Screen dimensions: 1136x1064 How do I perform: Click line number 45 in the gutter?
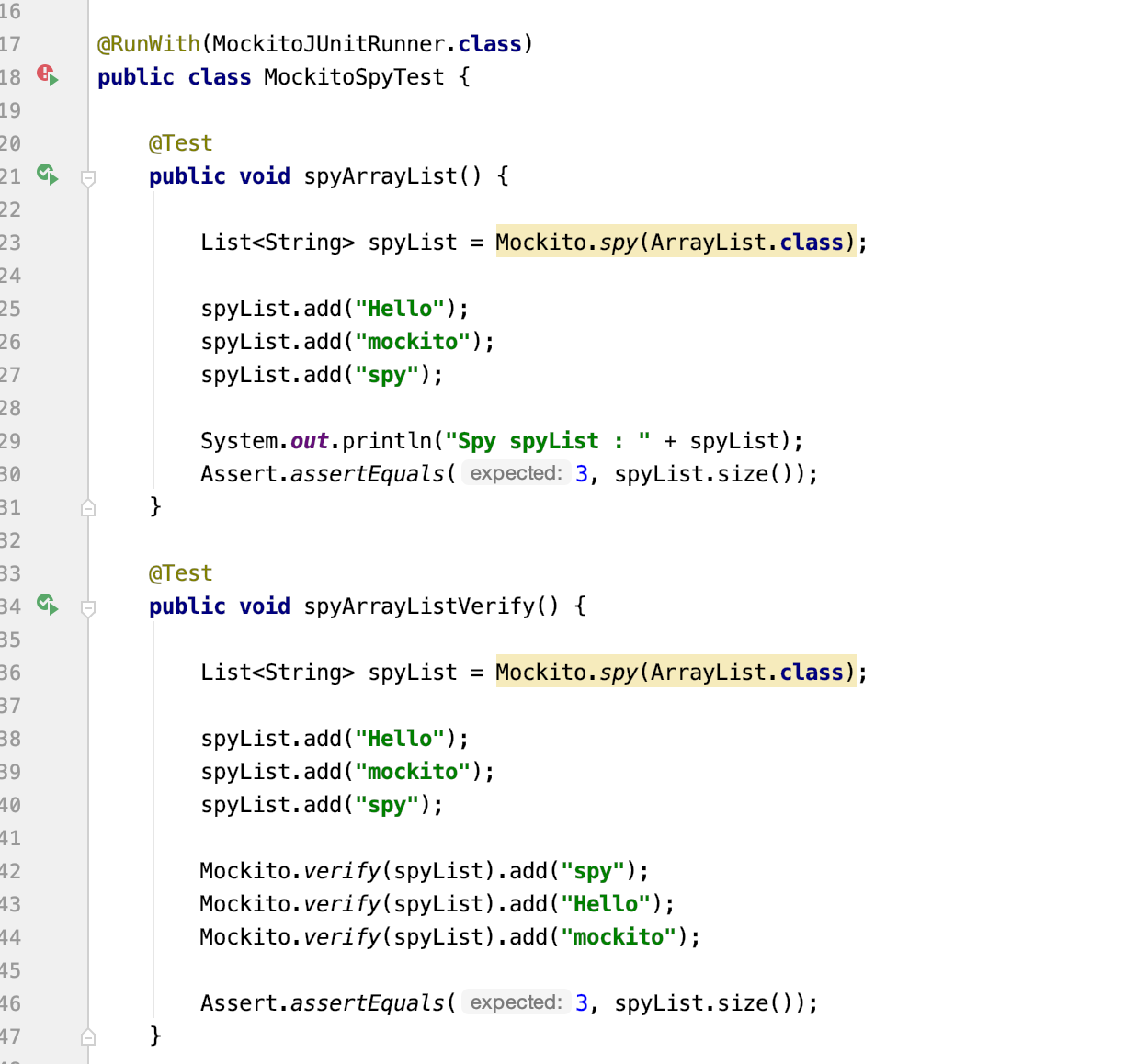[x=10, y=970]
